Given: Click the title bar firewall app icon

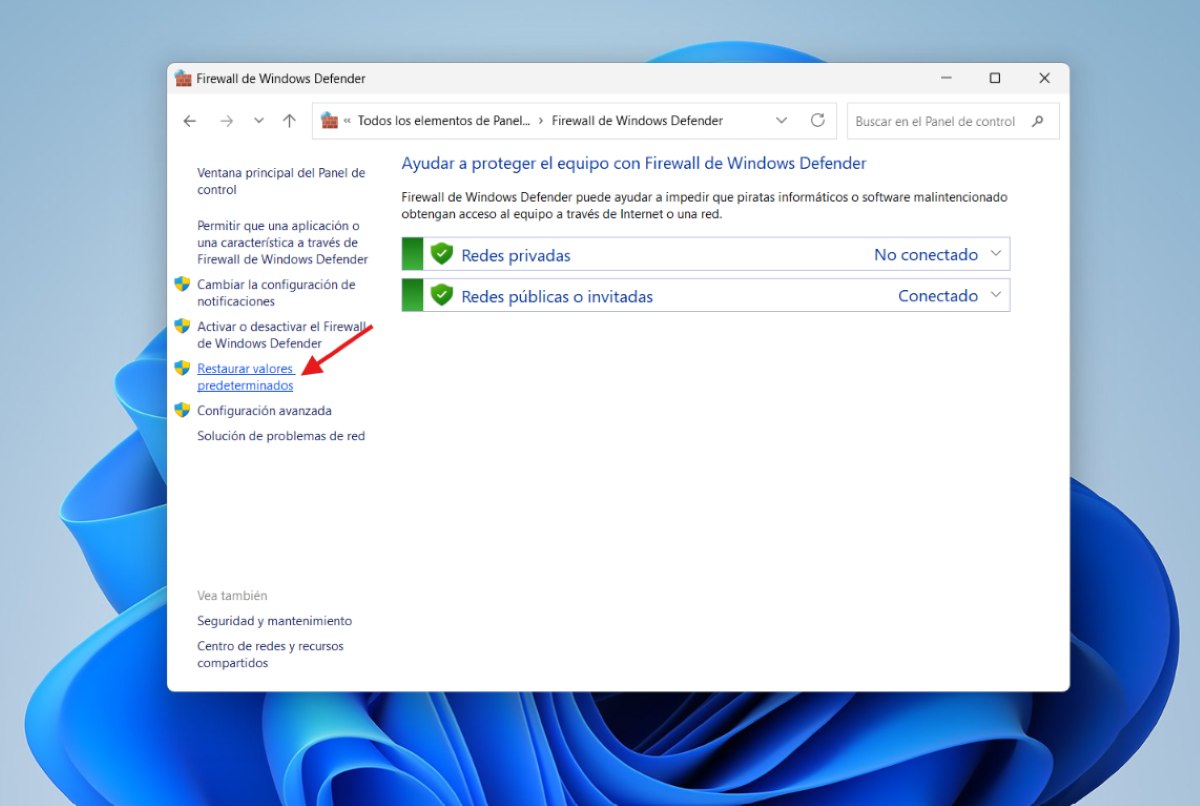Looking at the screenshot, I should click(x=183, y=78).
